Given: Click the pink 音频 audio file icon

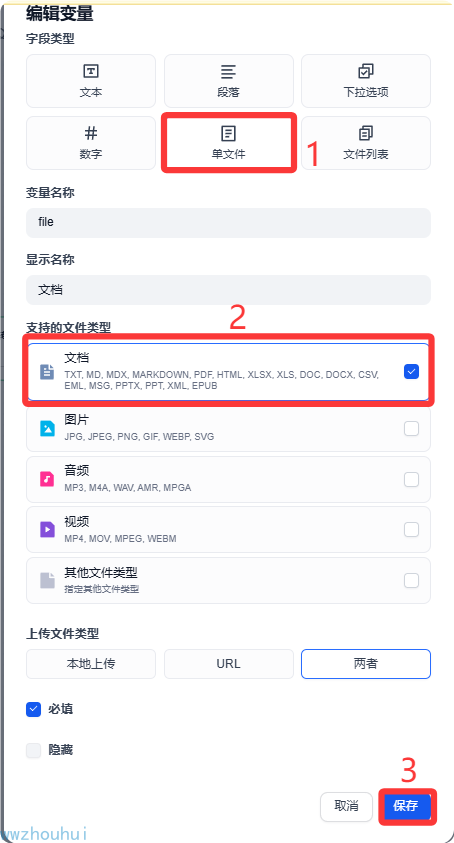Looking at the screenshot, I should pos(47,479).
